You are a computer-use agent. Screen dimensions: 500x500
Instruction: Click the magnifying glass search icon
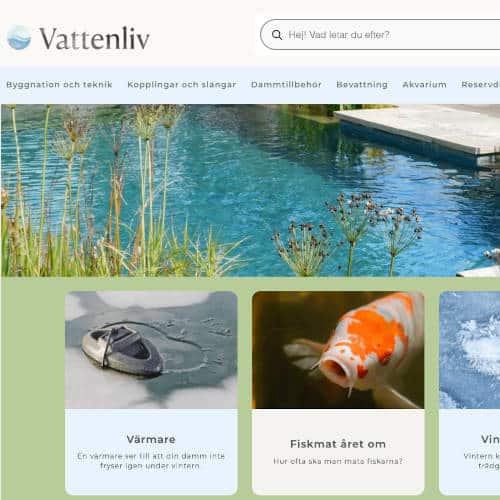pos(277,35)
